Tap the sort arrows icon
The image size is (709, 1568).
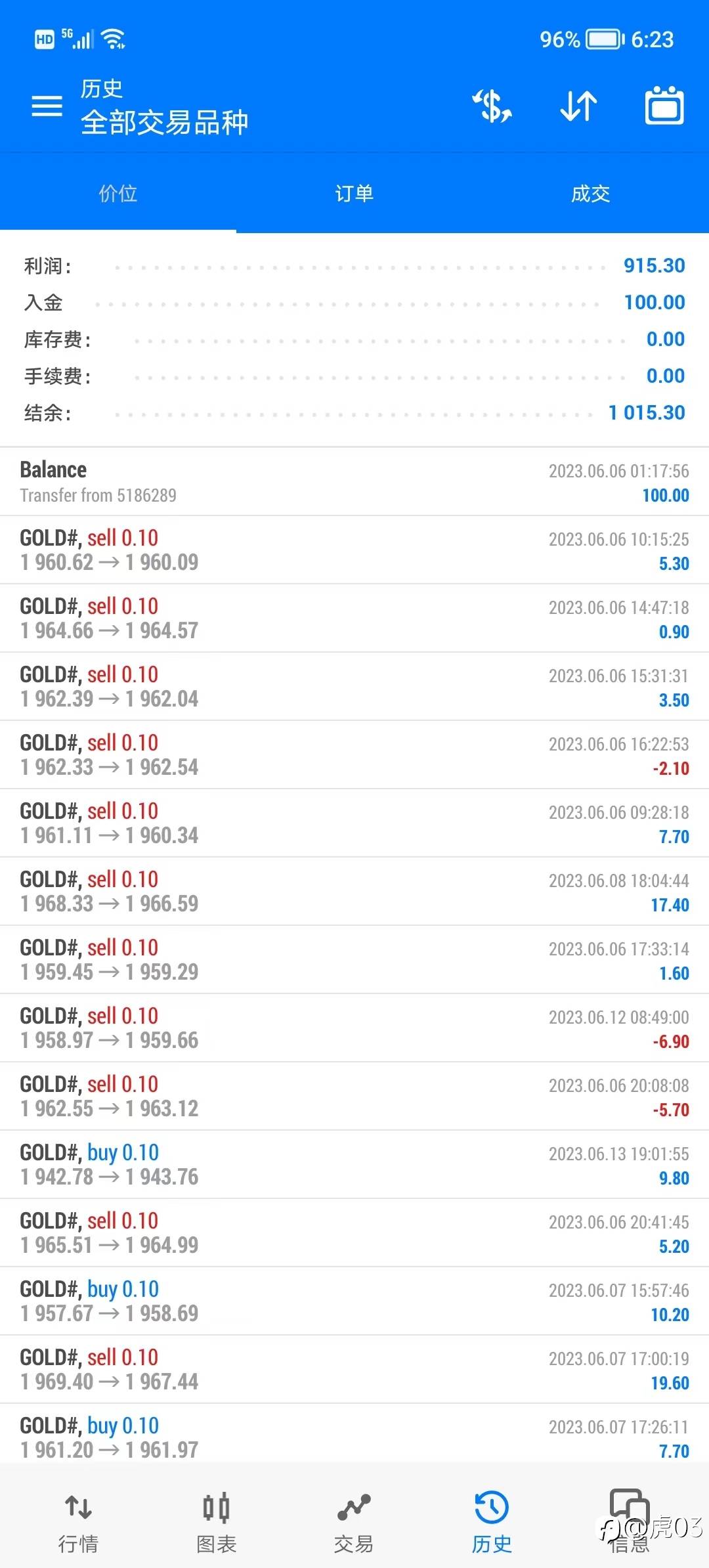click(x=578, y=106)
